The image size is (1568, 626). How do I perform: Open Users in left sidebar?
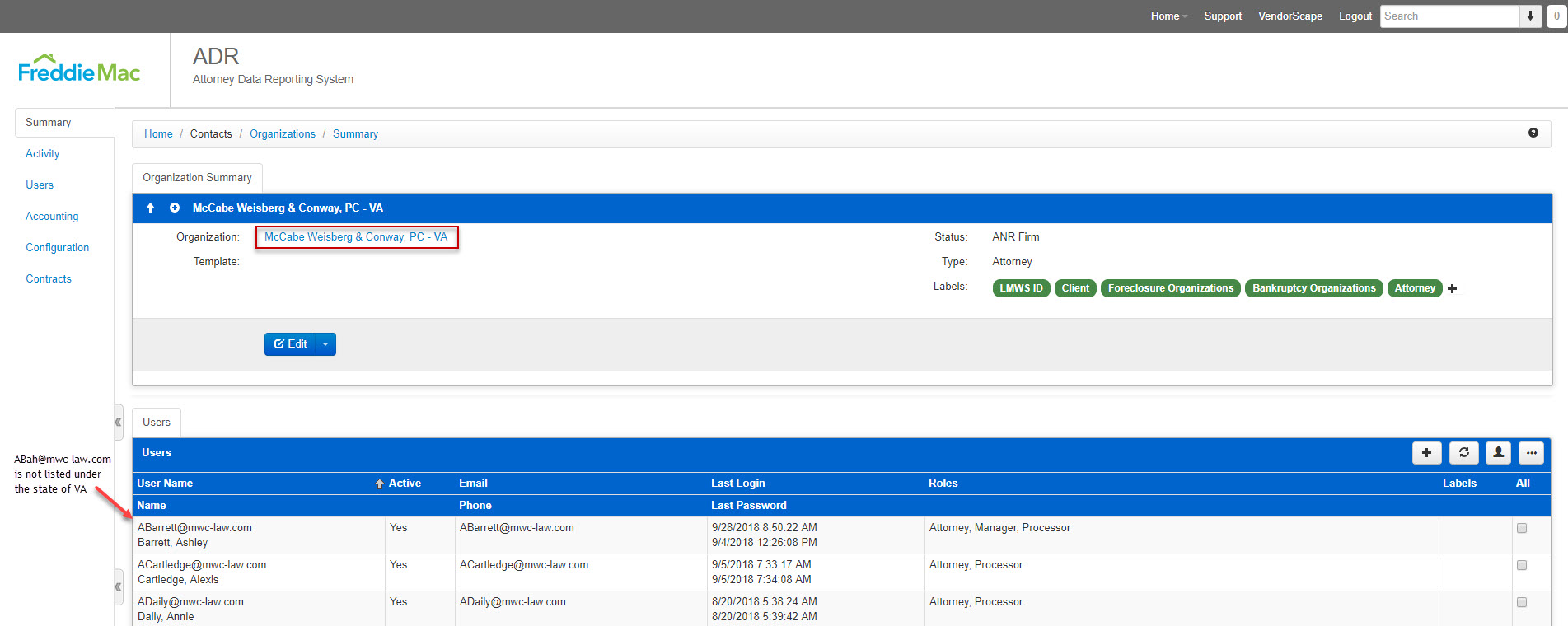(40, 185)
